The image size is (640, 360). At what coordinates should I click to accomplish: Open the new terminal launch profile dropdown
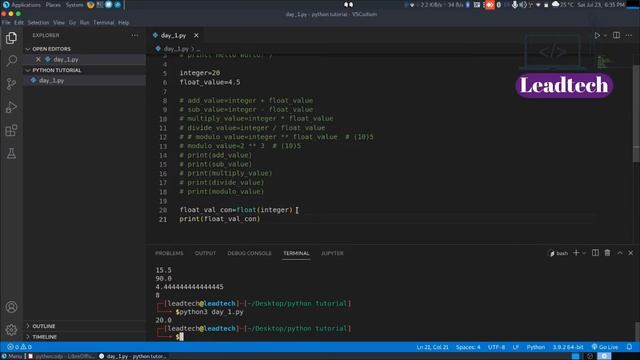pyautogui.click(x=584, y=253)
